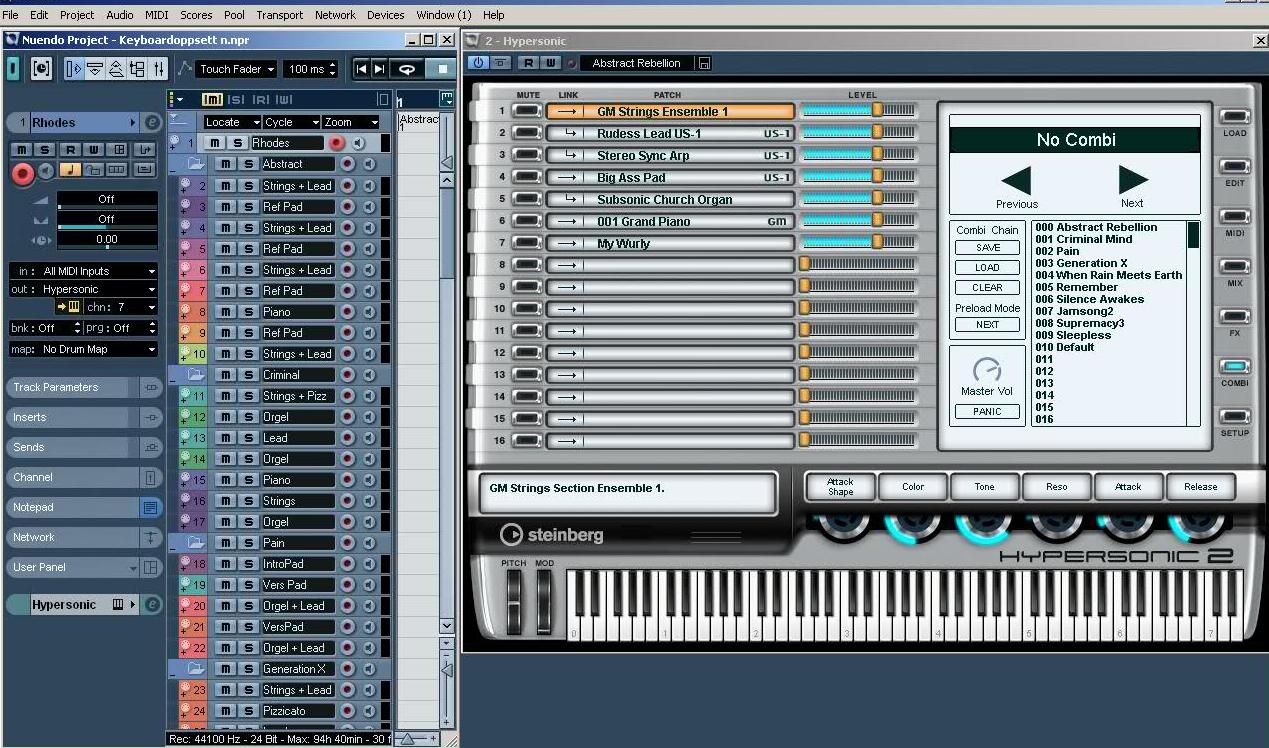Adjust level slider of My Wurly
1269x748 pixels.
[858, 243]
